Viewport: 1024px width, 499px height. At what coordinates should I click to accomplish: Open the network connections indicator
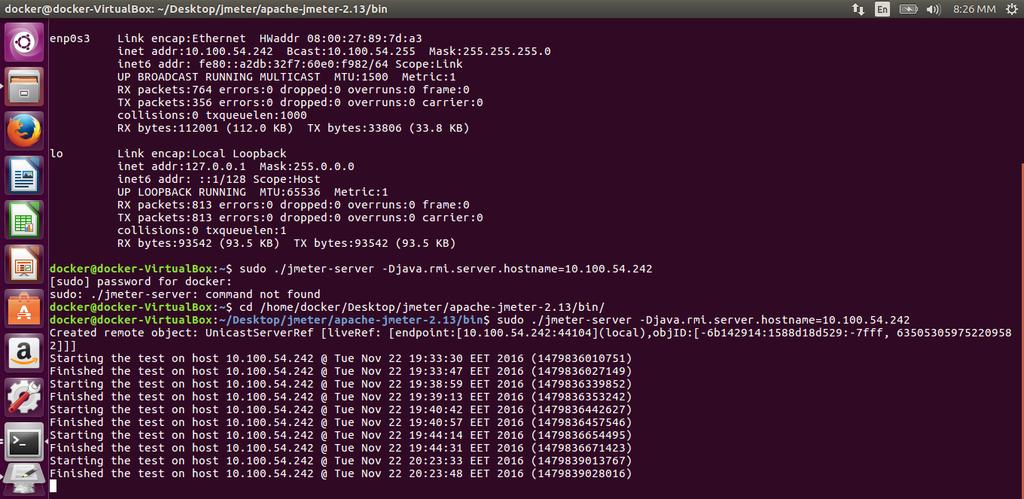[x=858, y=9]
